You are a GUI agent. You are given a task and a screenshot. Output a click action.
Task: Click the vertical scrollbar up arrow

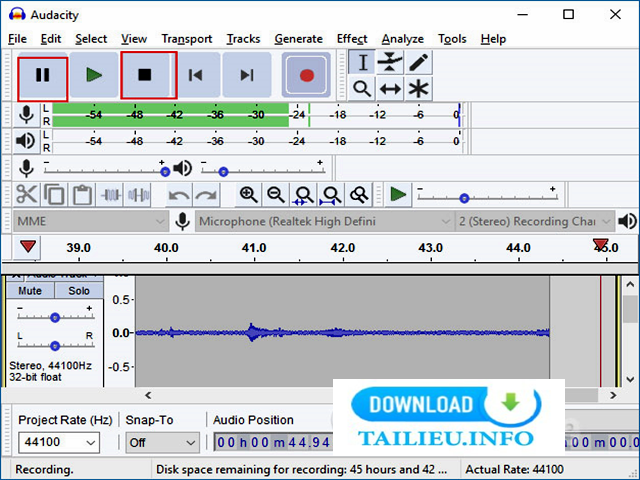pyautogui.click(x=630, y=284)
